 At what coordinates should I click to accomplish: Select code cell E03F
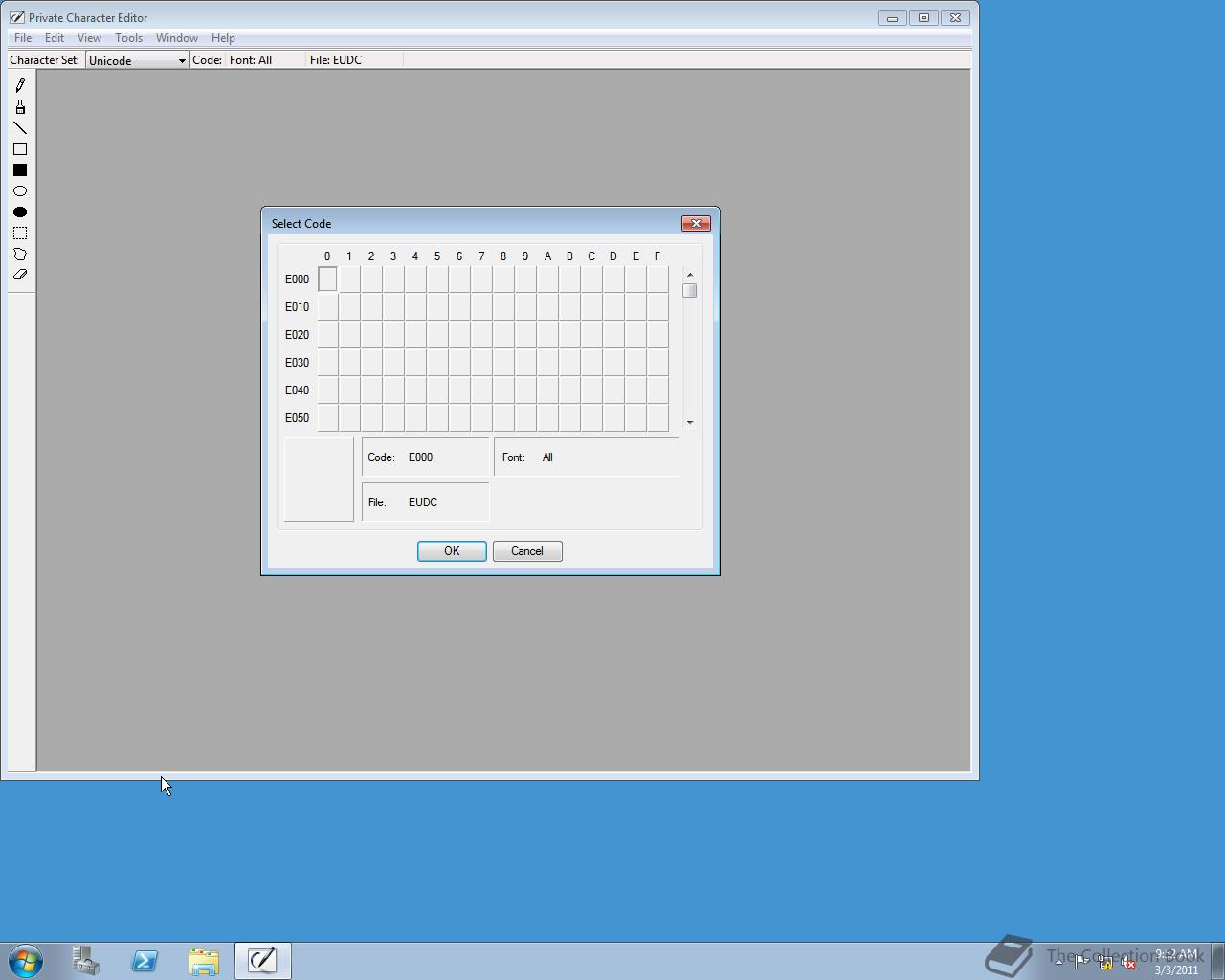(x=657, y=363)
